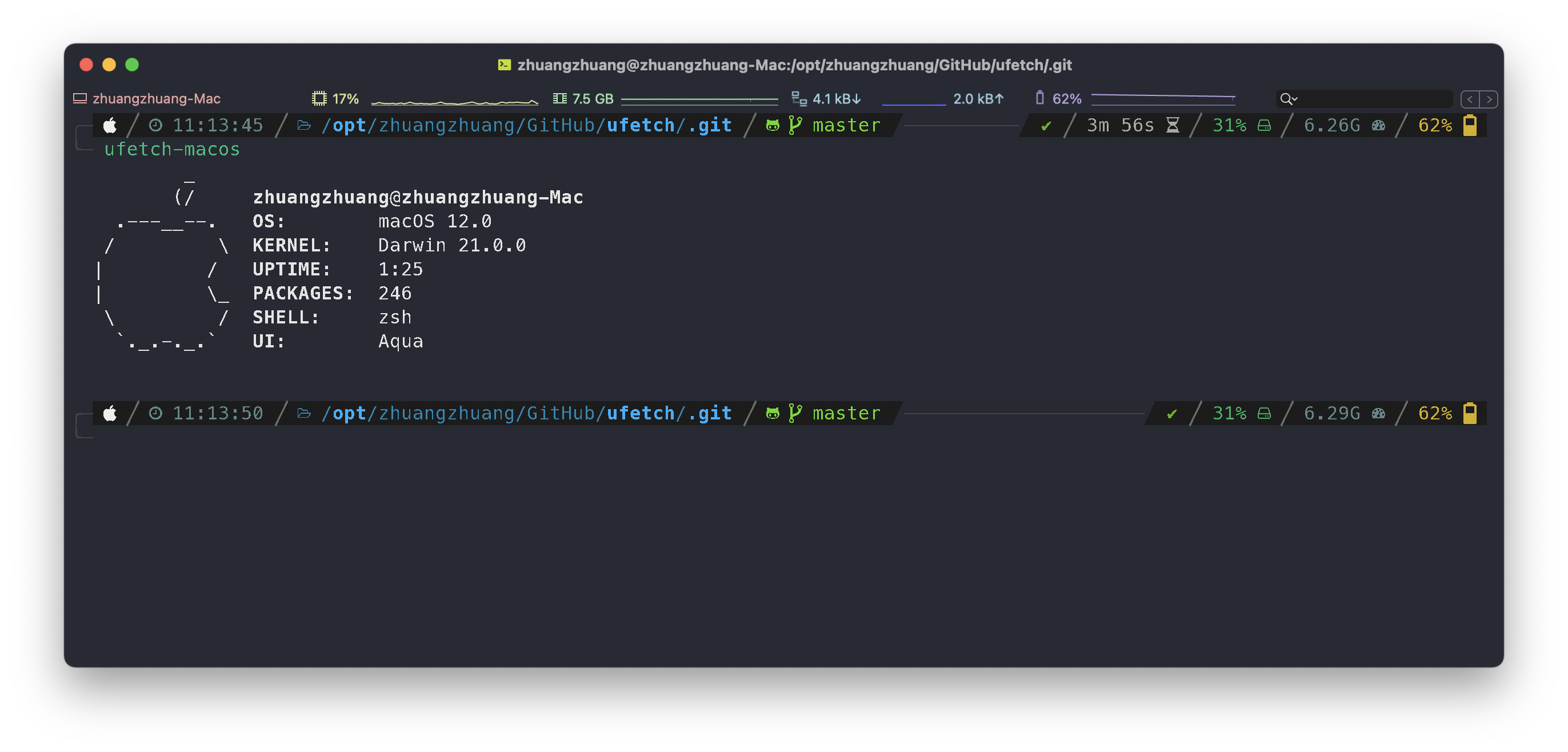Click Apple logo in 11:13:45 prompt
Screen dimensions: 1568x752
click(x=110, y=126)
